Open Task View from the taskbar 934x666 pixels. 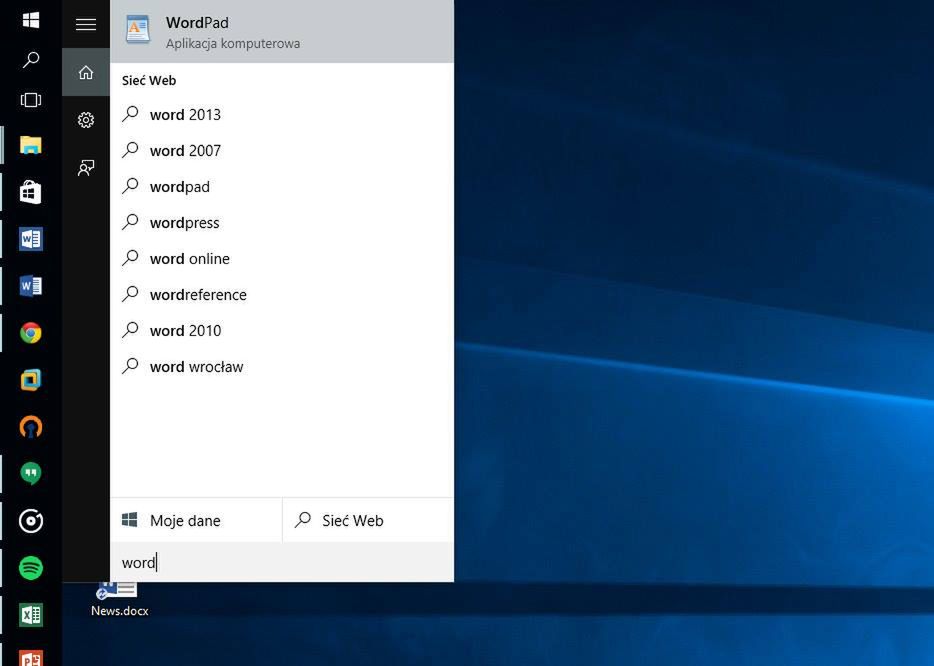[x=31, y=99]
